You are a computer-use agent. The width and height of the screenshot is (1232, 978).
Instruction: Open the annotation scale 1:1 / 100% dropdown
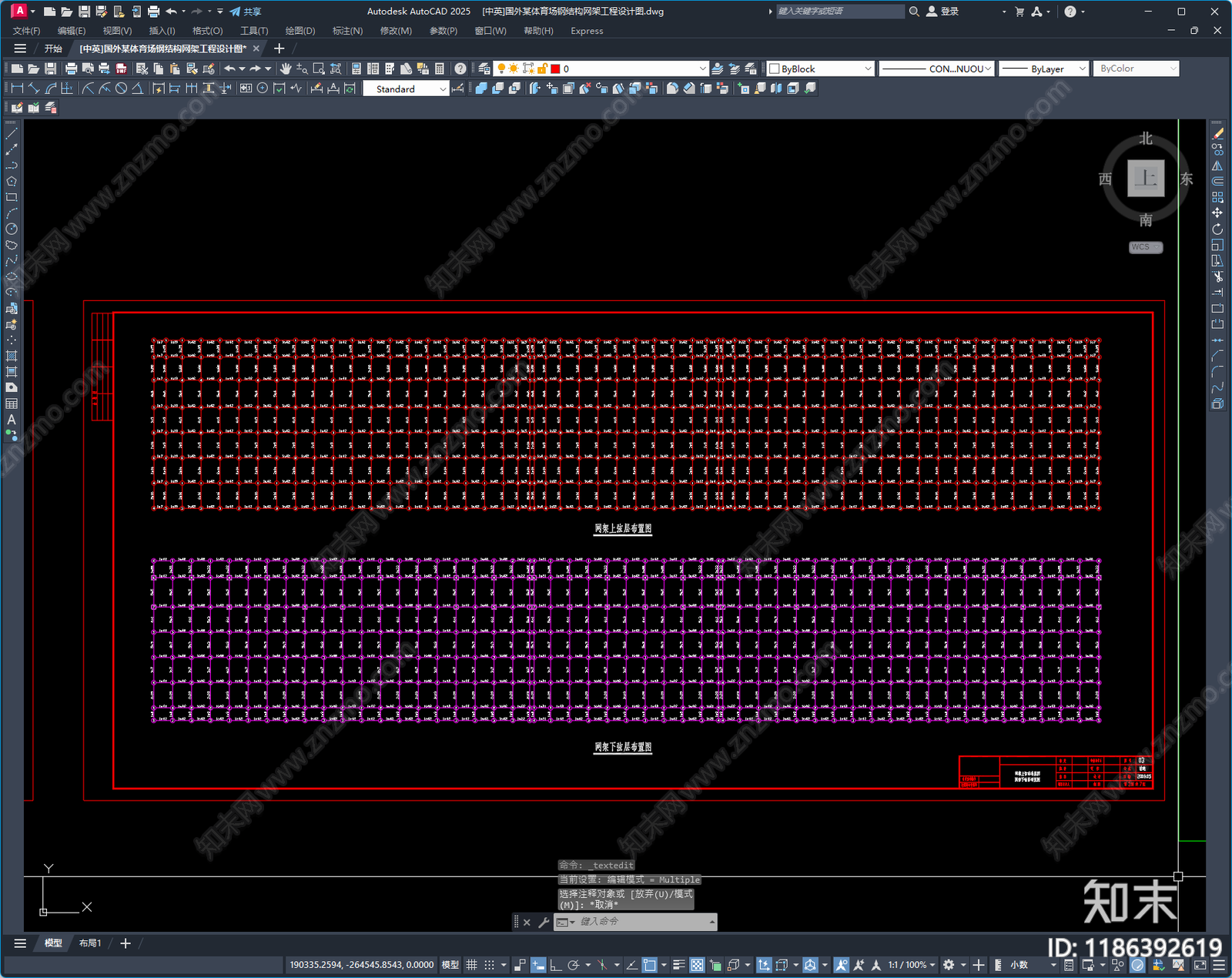click(912, 965)
